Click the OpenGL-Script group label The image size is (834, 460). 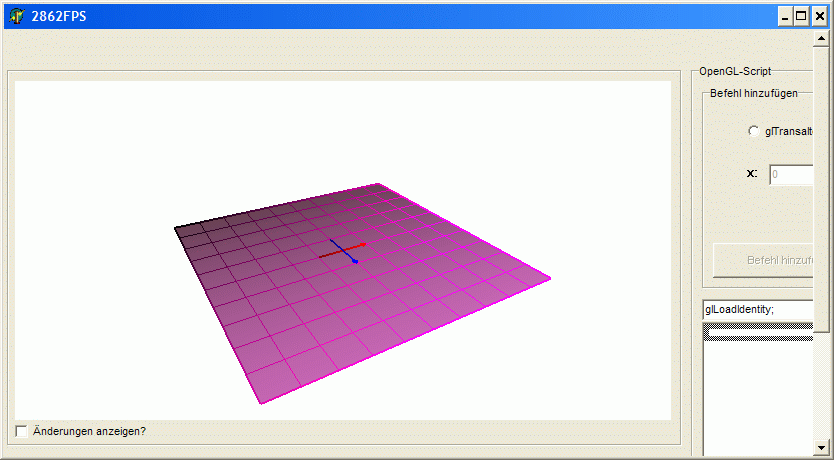735,72
